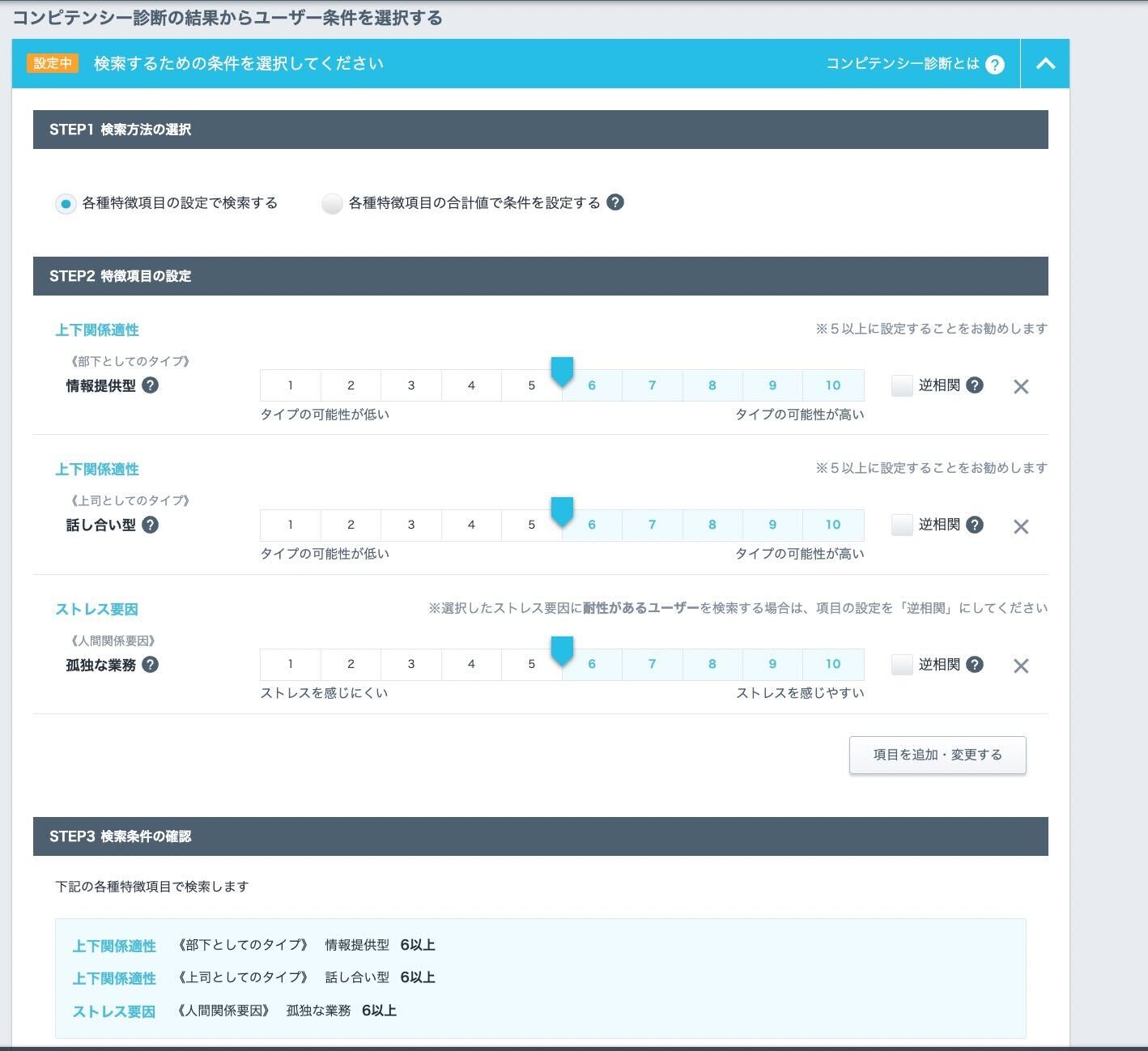Remove the 情報提供型 item with X
This screenshot has height=1051, width=1148.
pyautogui.click(x=1021, y=387)
